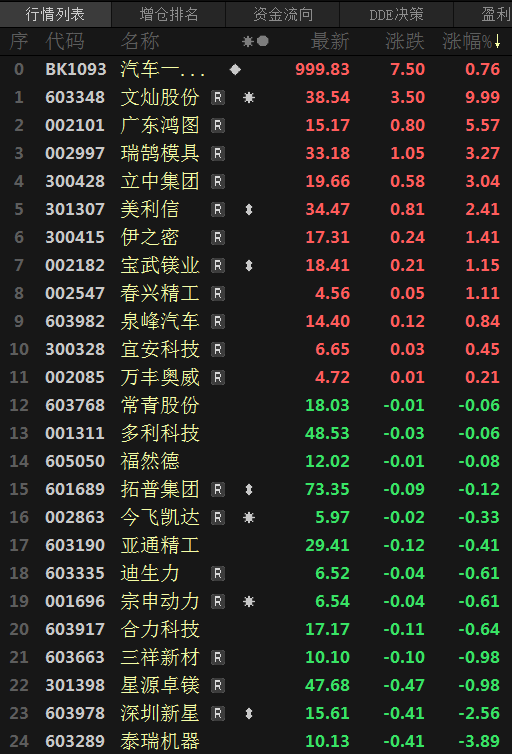The image size is (512, 754).
Task: Select stock name 星源卓镁
Action: pos(160,685)
